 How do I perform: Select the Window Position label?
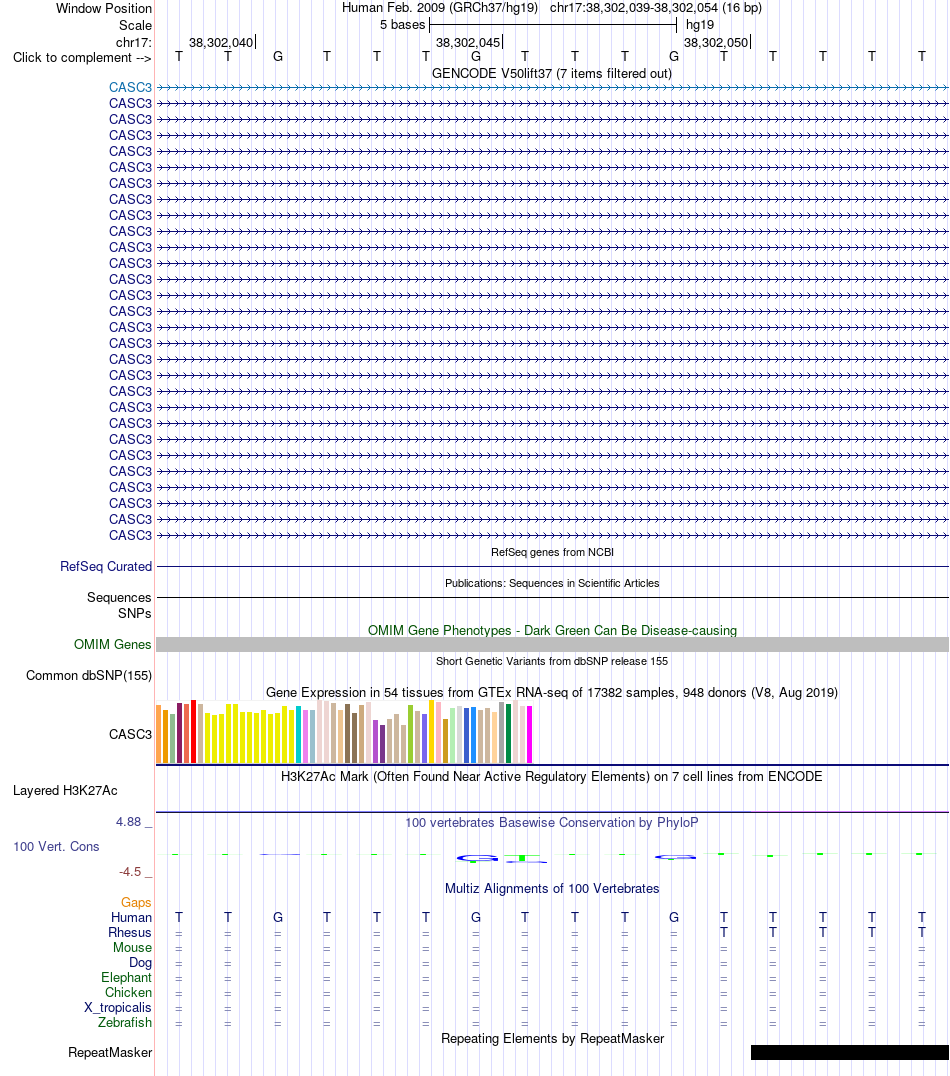pos(104,8)
